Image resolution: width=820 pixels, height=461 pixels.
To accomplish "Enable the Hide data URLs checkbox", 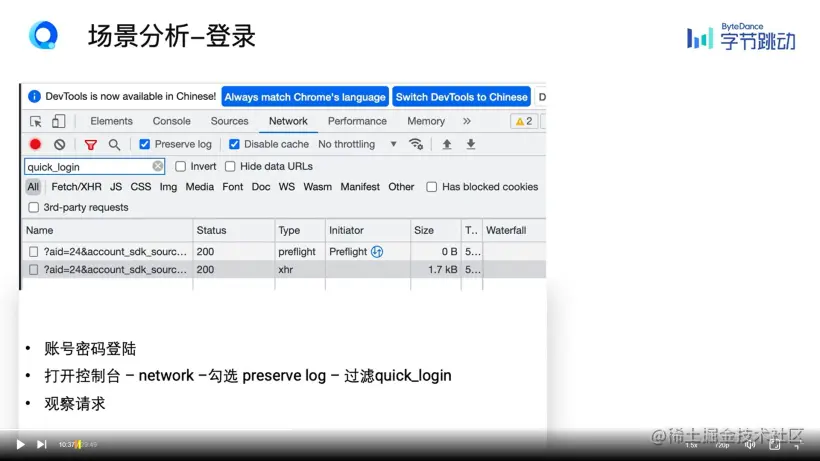I will [230, 166].
